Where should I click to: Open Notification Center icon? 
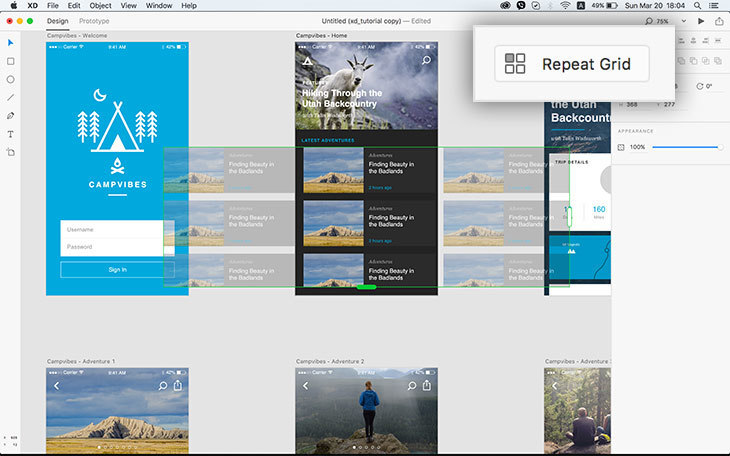[x=713, y=6]
